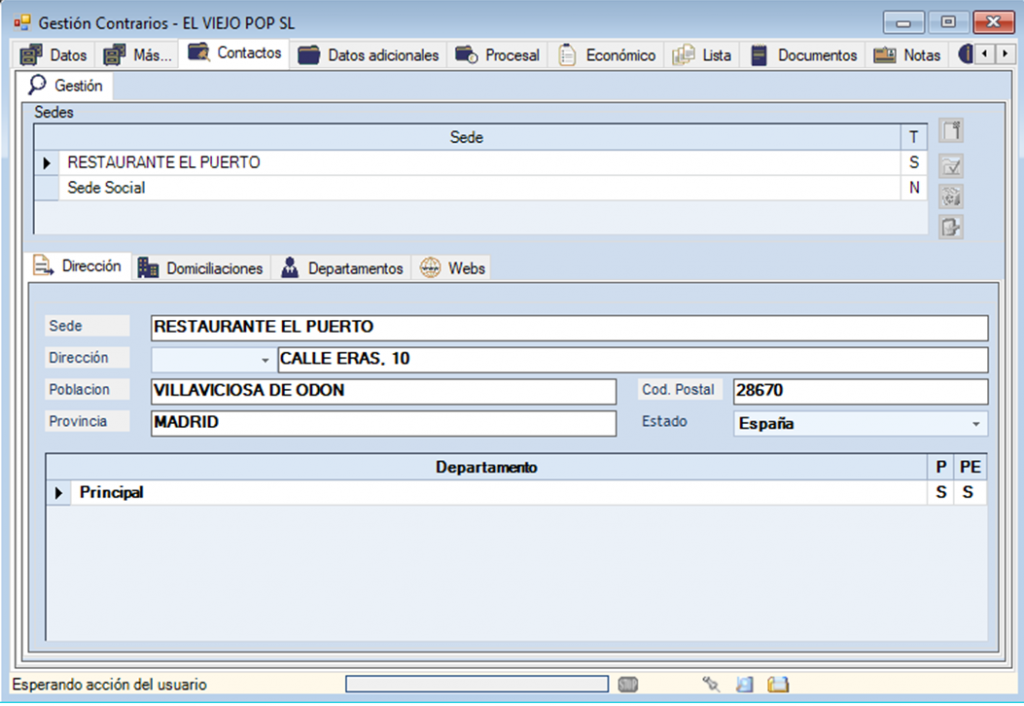Click the new sede icon beside the Sedes table
The height and width of the screenshot is (706, 1024).
(x=951, y=132)
